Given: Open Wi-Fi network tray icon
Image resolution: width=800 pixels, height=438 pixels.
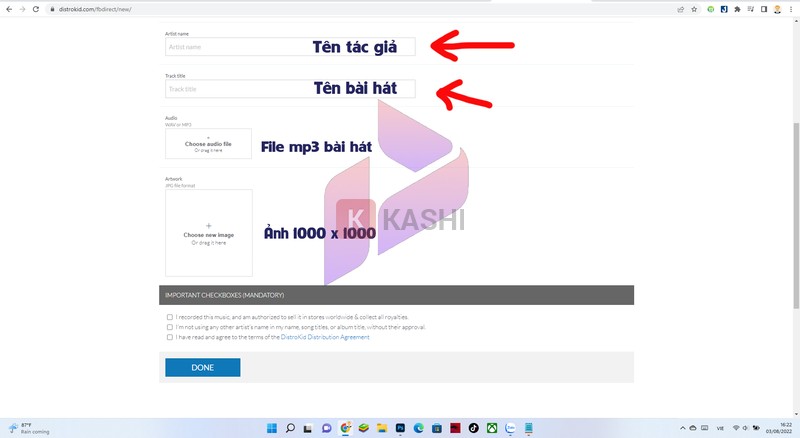Looking at the screenshot, I should [x=736, y=428].
